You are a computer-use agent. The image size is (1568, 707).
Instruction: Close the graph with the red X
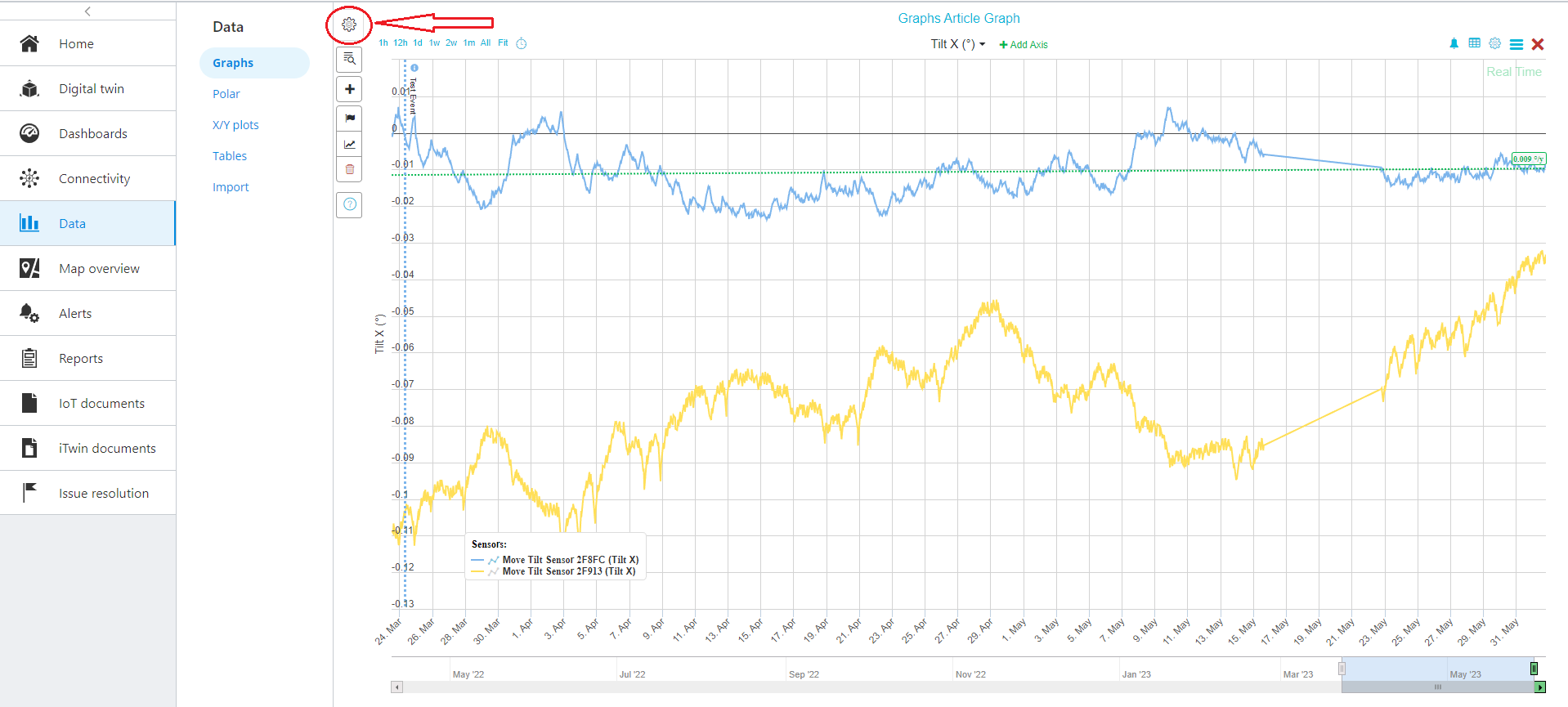click(x=1538, y=44)
